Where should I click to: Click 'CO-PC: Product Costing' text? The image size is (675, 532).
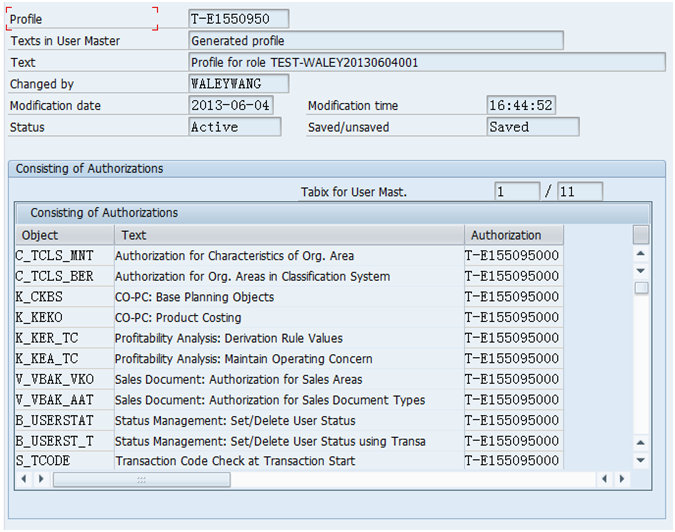tap(178, 318)
